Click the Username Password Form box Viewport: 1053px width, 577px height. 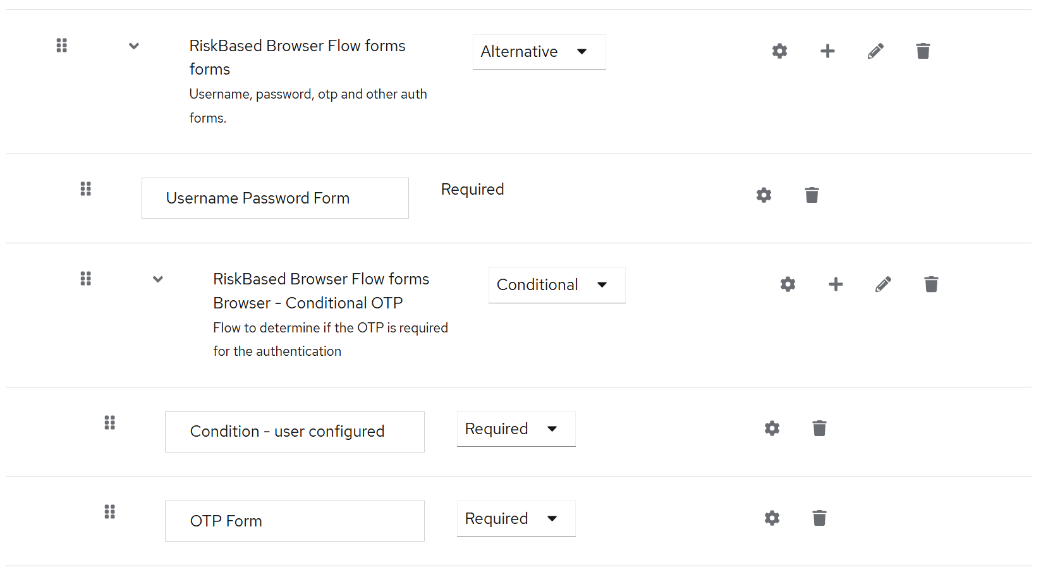coord(275,198)
